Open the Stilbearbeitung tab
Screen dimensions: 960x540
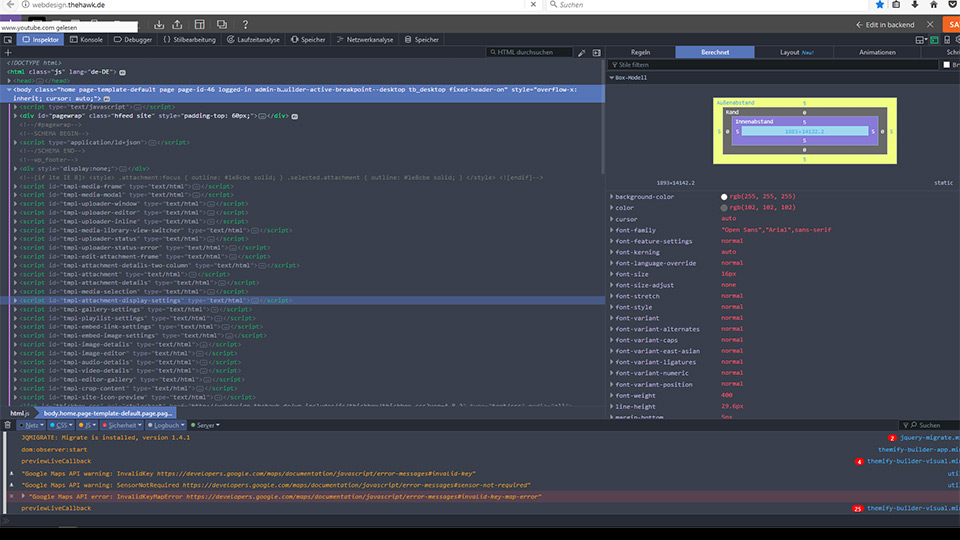pos(190,40)
